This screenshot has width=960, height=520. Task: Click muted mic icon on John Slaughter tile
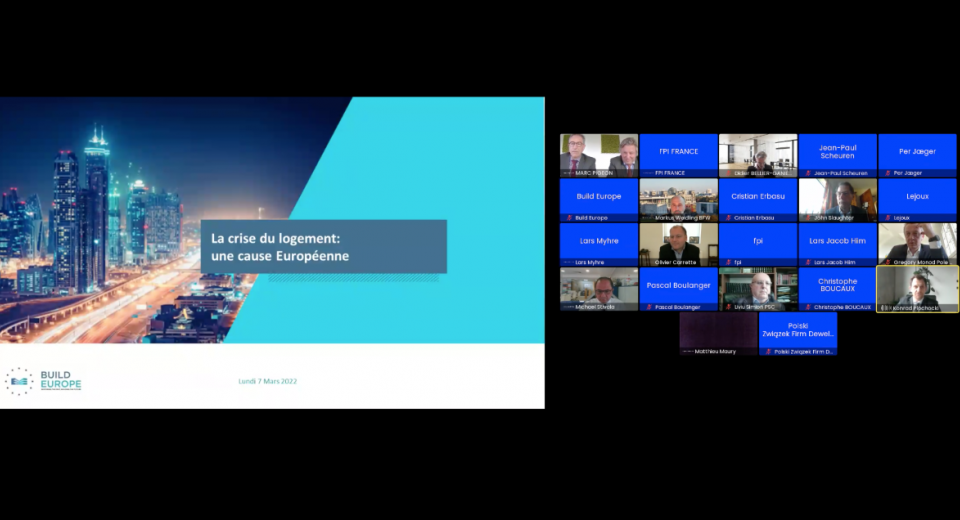click(808, 218)
